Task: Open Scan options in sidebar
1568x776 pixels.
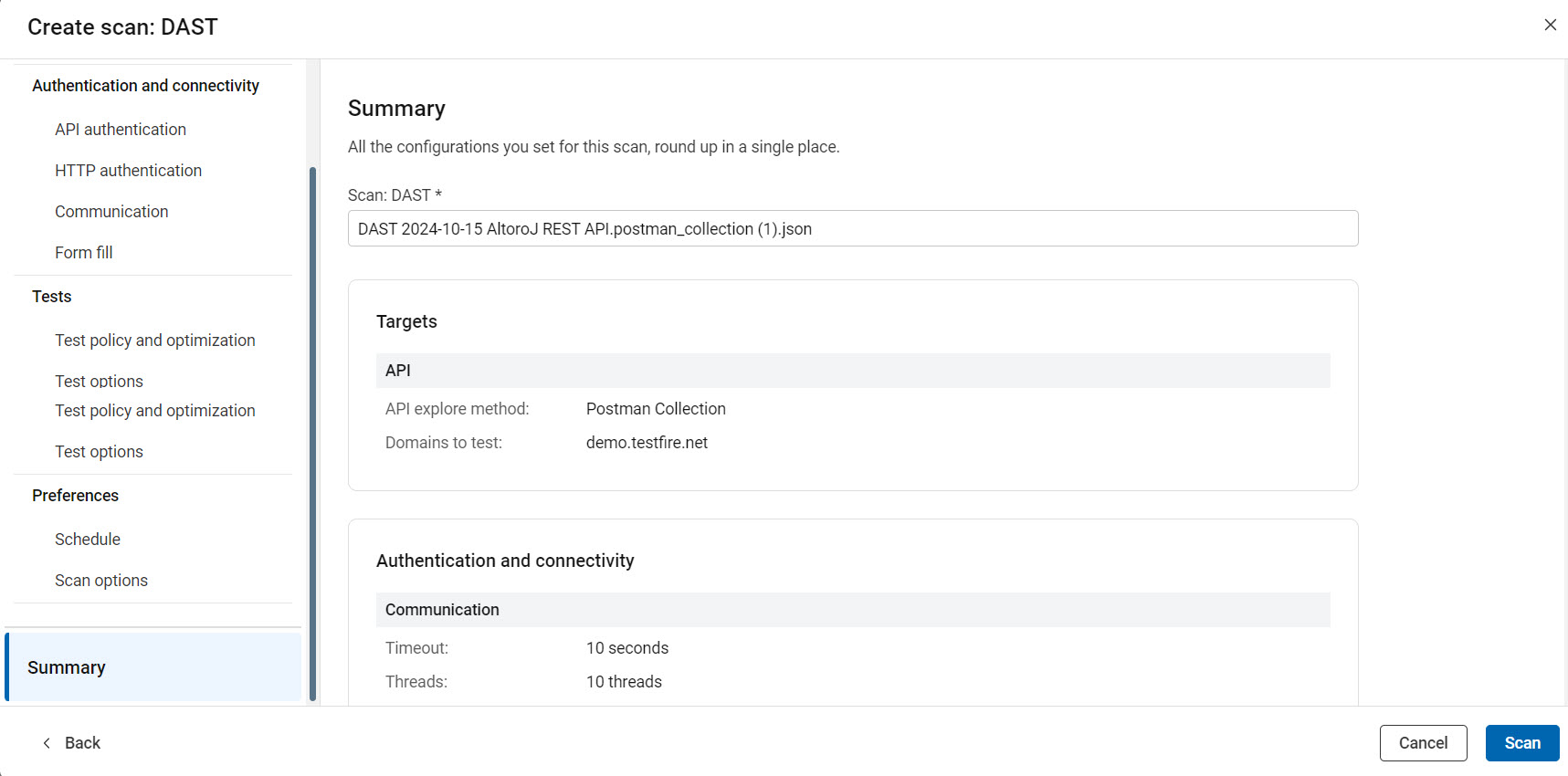Action: coord(101,581)
